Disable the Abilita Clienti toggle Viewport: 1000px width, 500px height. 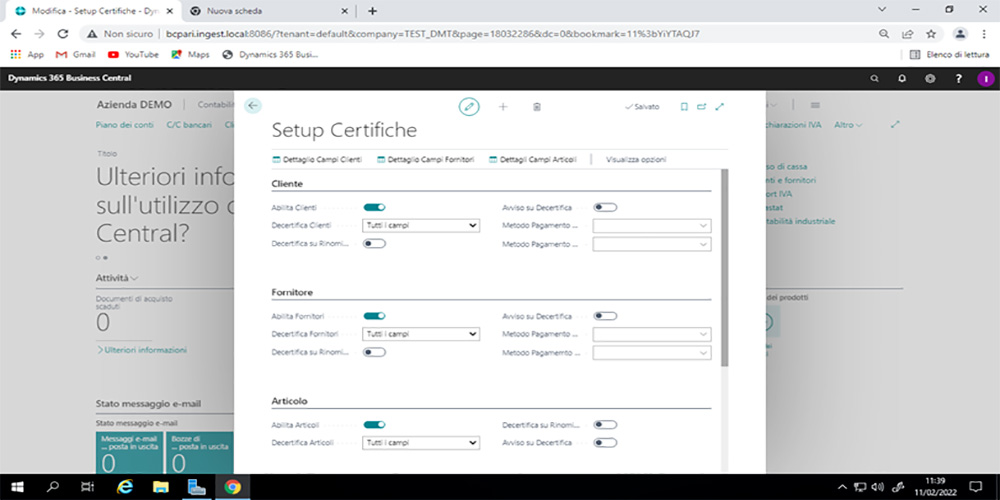(x=374, y=207)
